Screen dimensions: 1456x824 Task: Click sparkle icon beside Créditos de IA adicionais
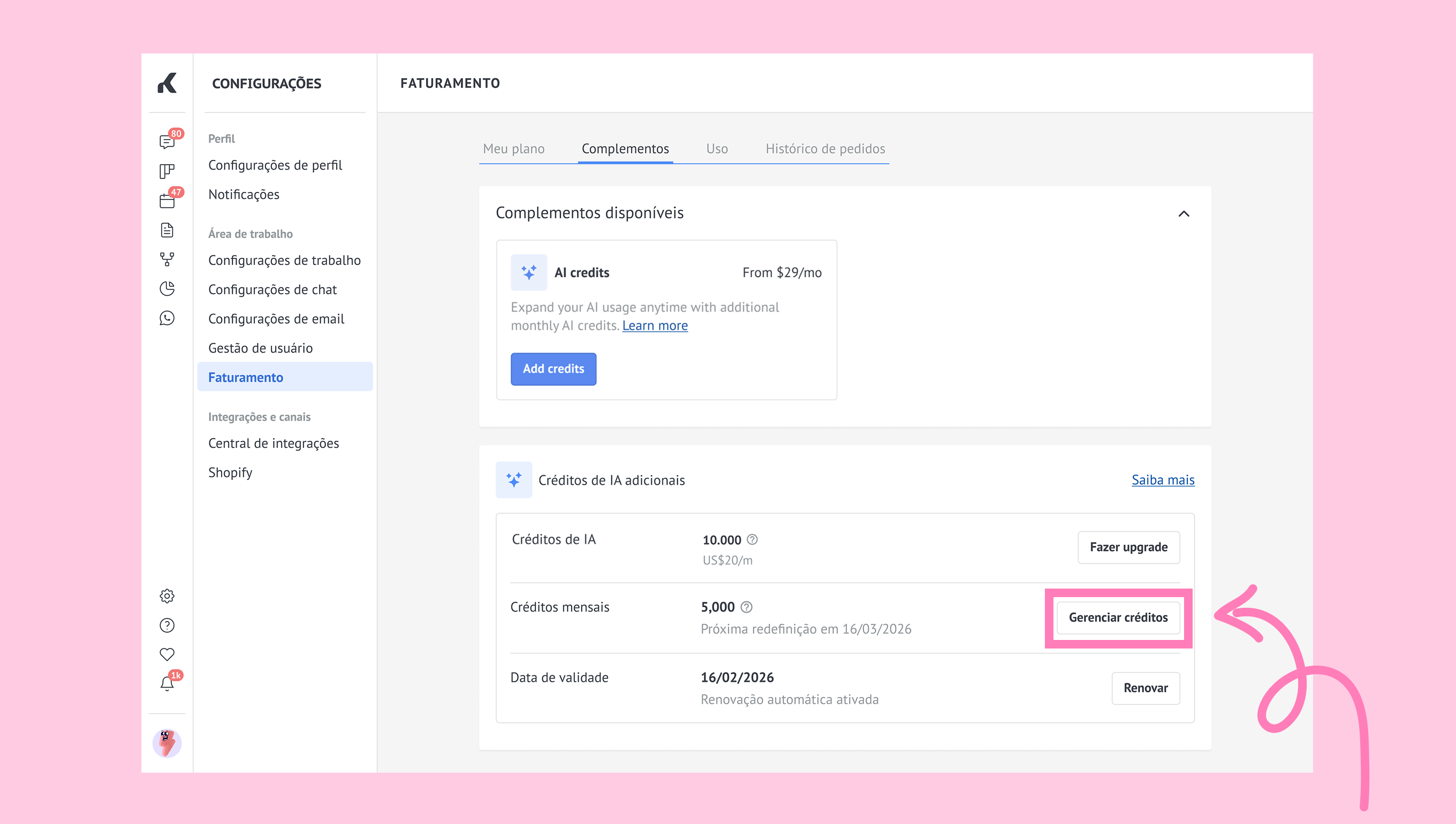point(513,480)
